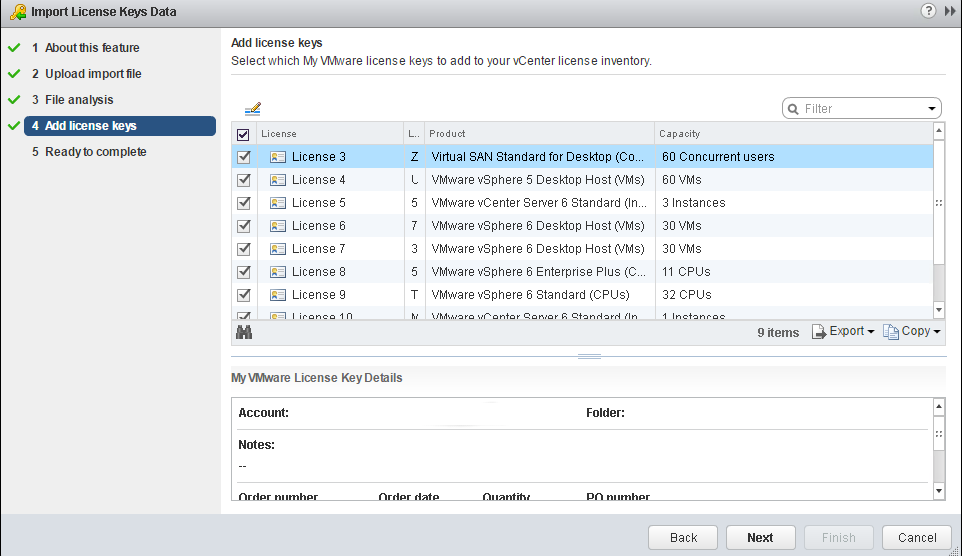Select the VMware vSphere 6 Enterprise Plus cell

pyautogui.click(x=539, y=272)
